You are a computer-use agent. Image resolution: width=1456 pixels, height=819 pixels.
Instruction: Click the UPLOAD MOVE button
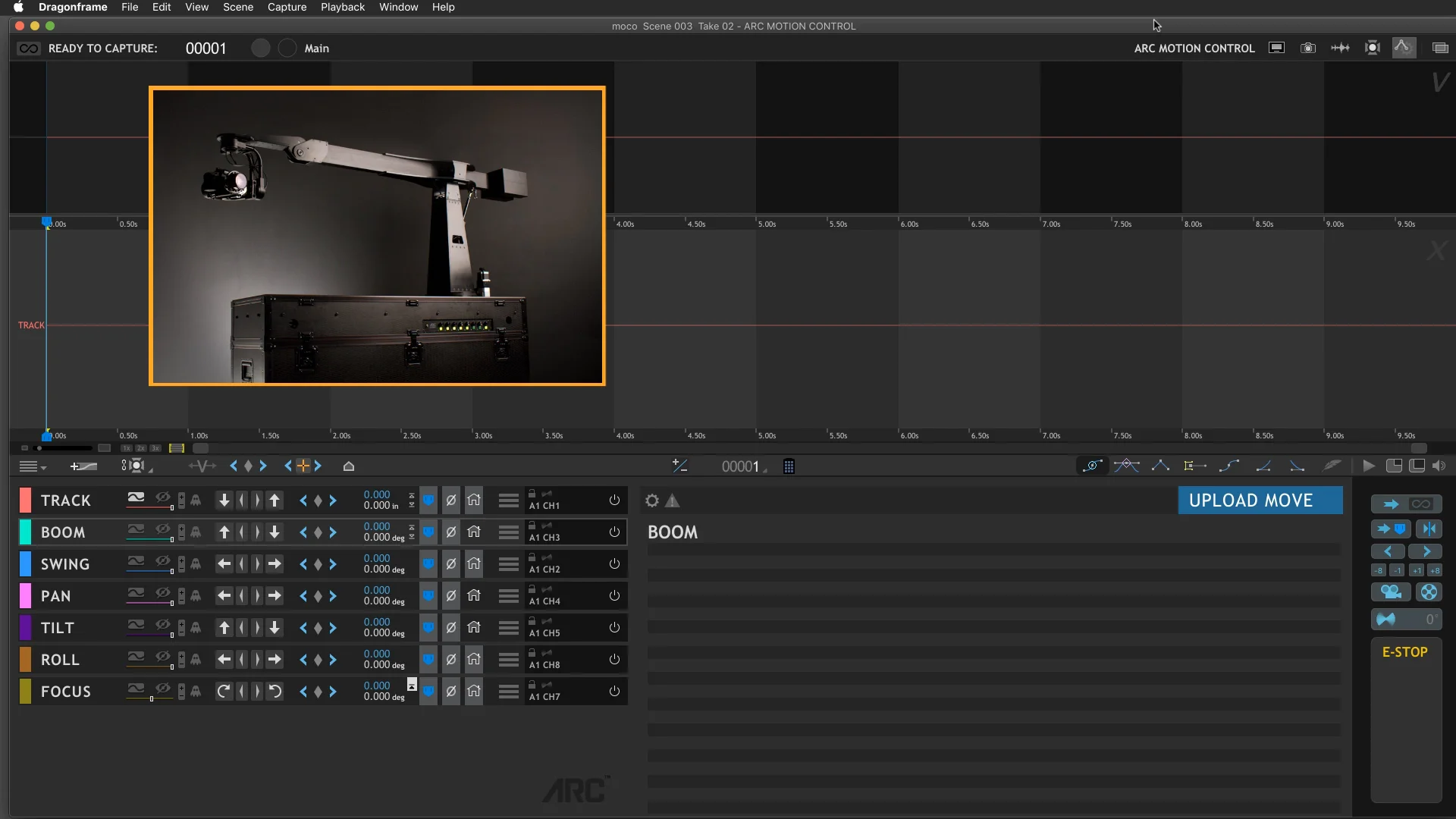[1260, 500]
